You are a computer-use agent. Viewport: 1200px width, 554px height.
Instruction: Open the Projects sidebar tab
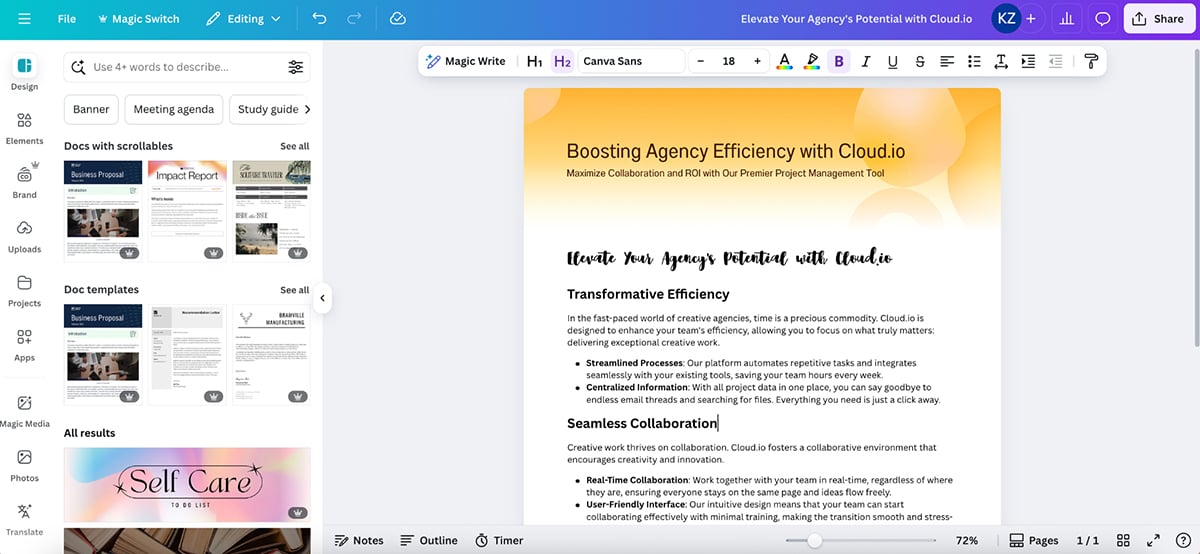point(24,290)
